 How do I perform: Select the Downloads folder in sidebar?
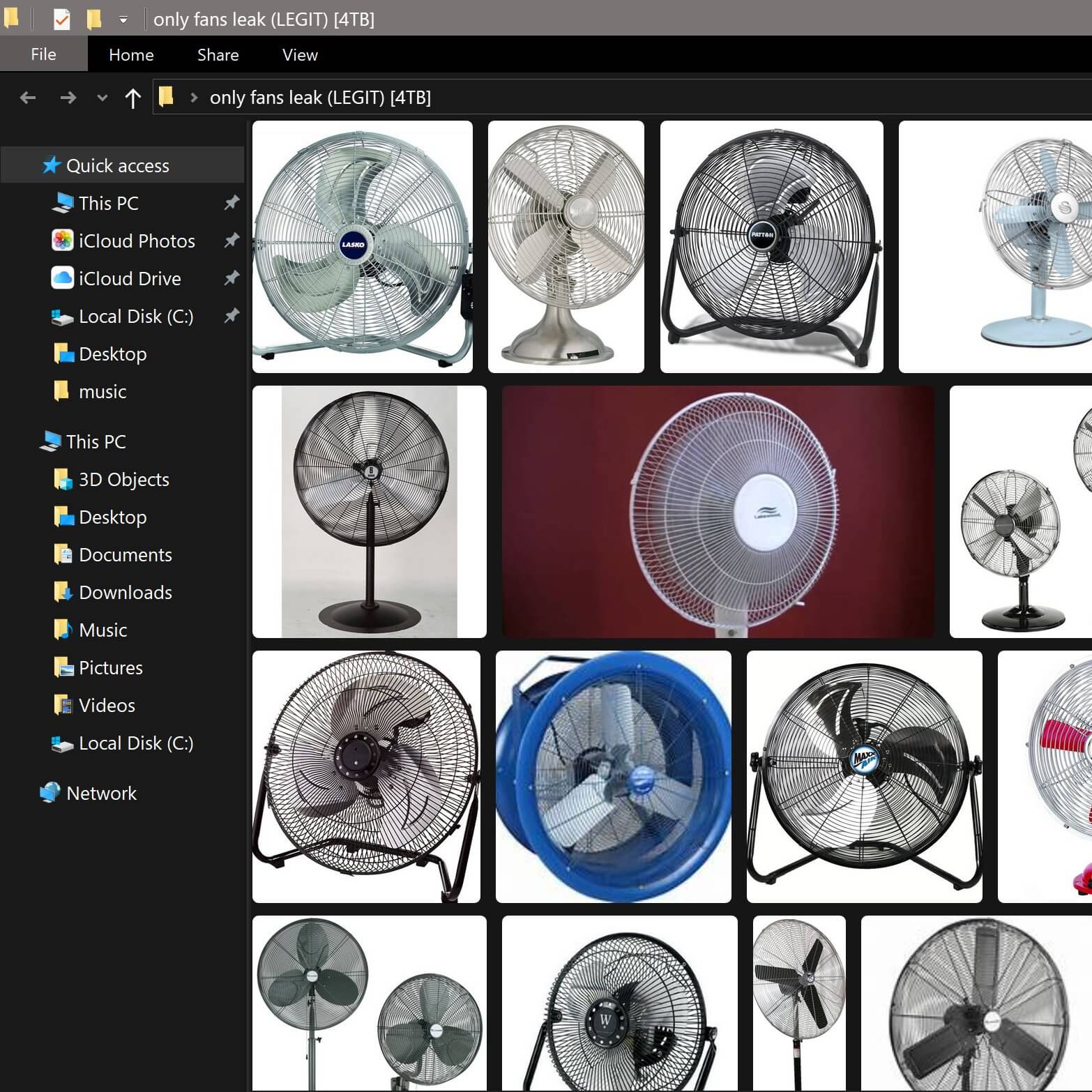pos(125,593)
